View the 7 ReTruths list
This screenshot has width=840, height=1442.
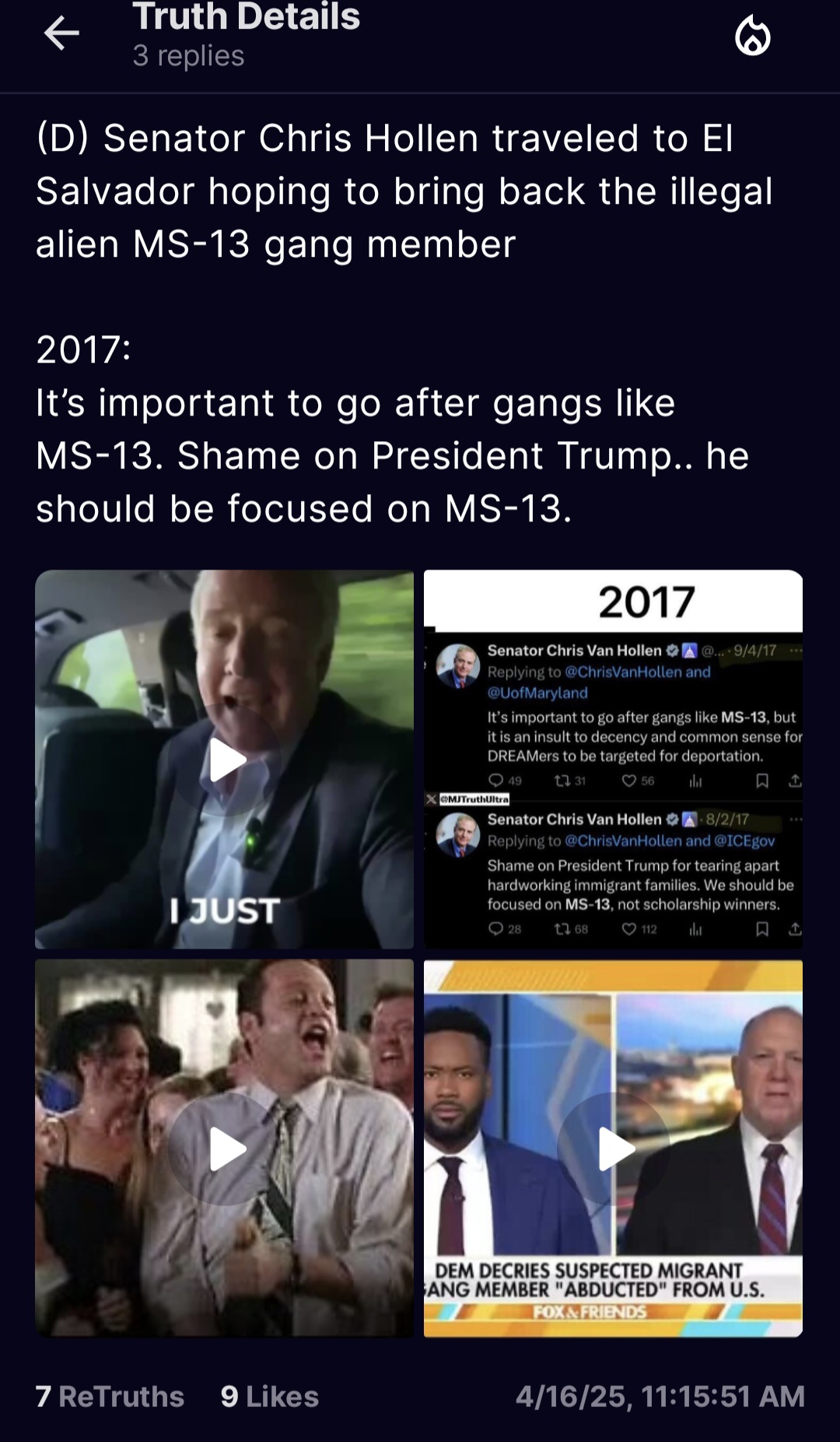(110, 1396)
